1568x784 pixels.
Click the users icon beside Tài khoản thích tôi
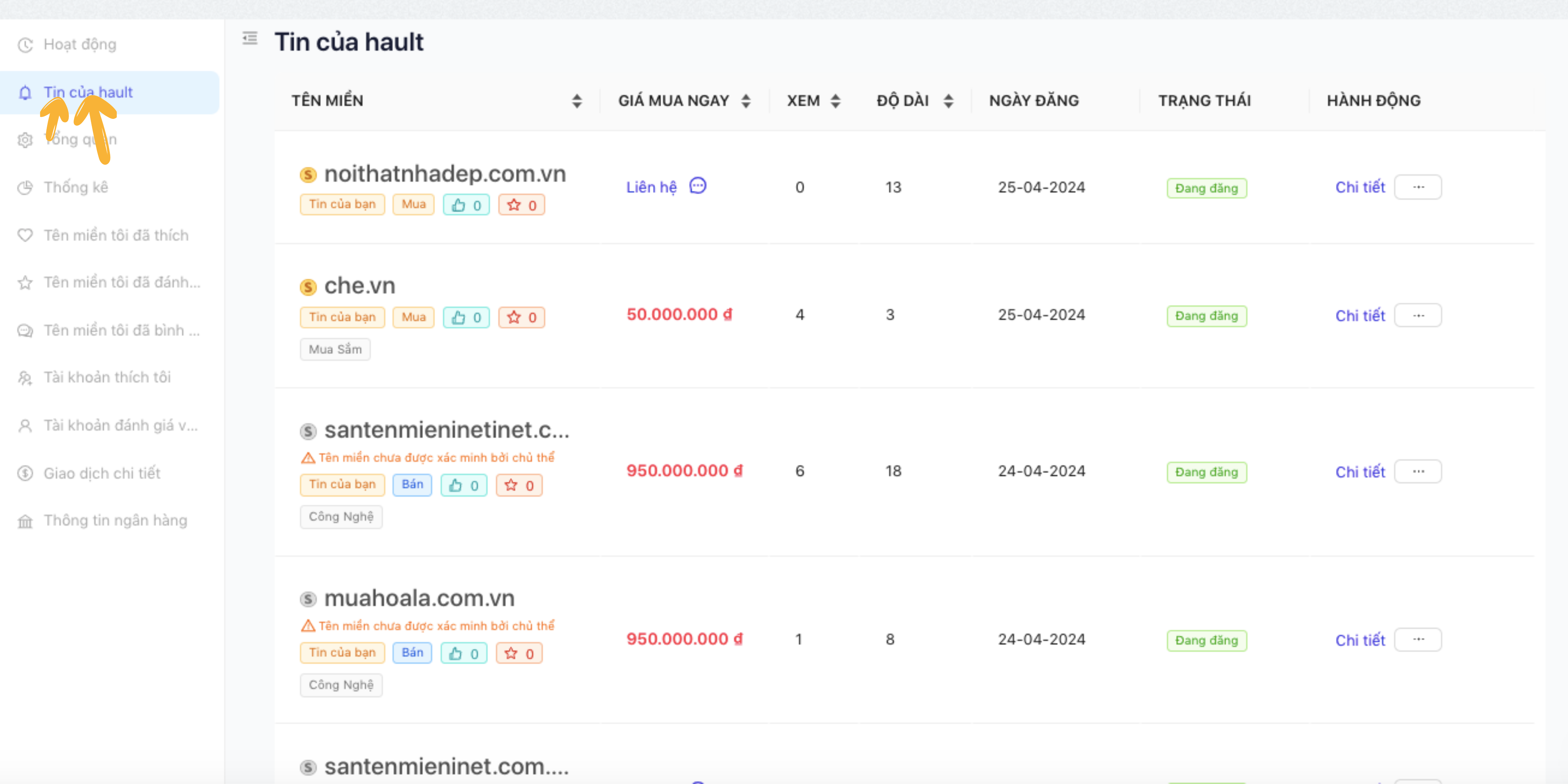click(x=25, y=378)
